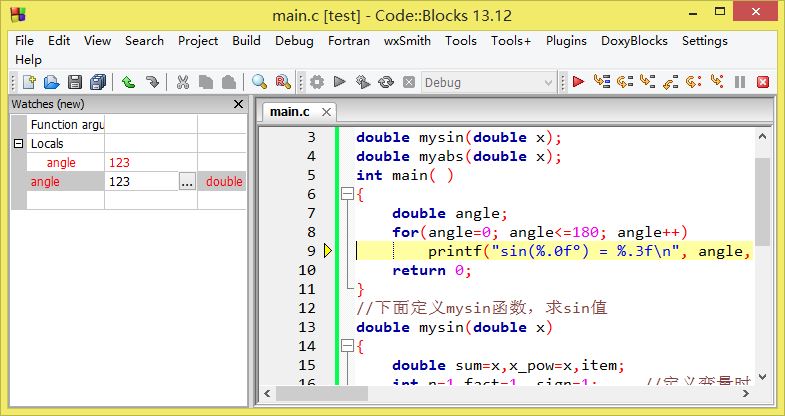Click the Save all files icon
This screenshot has height=416, width=785.
[98, 82]
